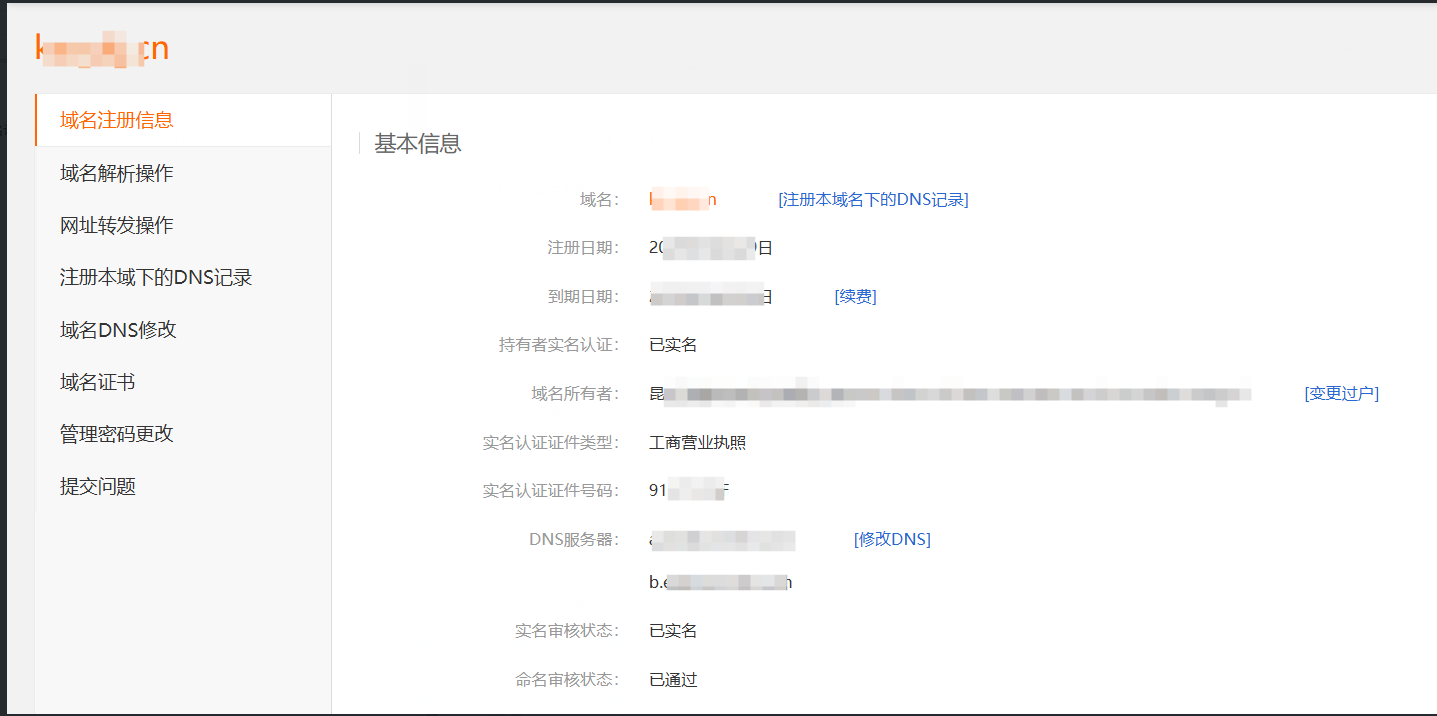The height and width of the screenshot is (716, 1437).
Task: Open 注册本域下的DNS记录 sidebar item
Action: (156, 277)
